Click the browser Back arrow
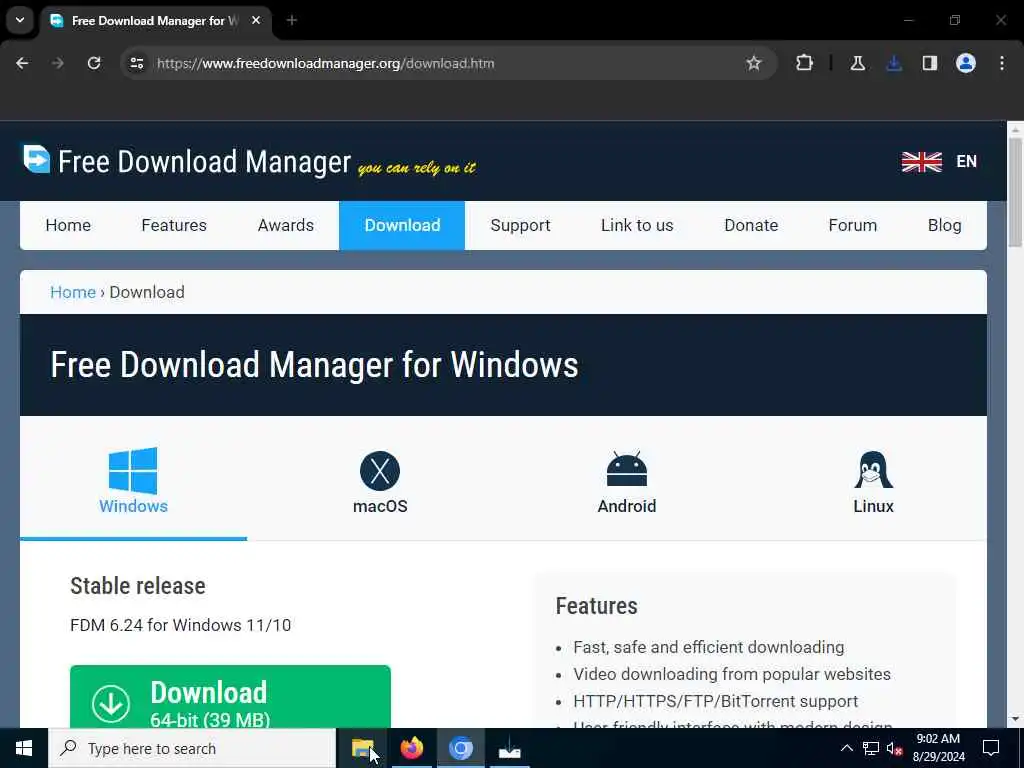Viewport: 1024px width, 768px height. point(22,63)
